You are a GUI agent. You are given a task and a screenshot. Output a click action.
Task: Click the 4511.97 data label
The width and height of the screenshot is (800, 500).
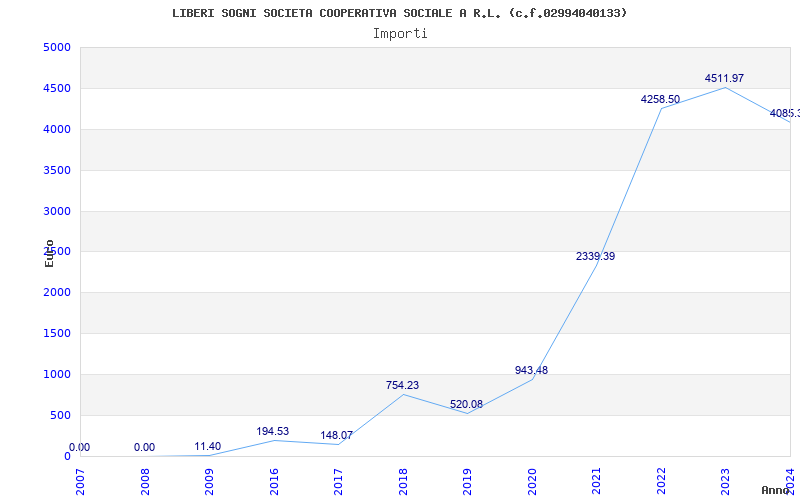coord(724,78)
